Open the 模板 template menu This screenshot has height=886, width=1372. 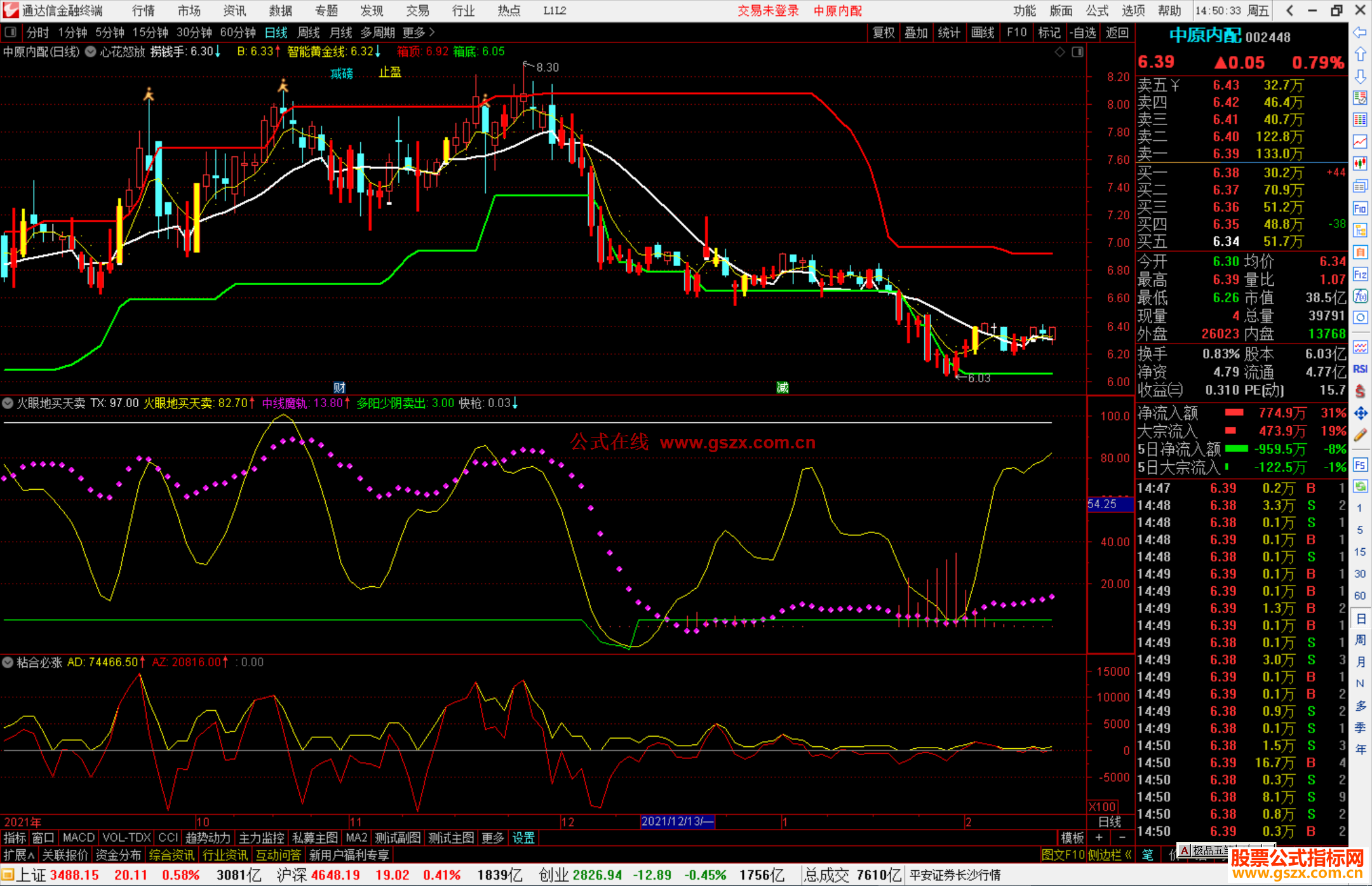(x=1073, y=838)
